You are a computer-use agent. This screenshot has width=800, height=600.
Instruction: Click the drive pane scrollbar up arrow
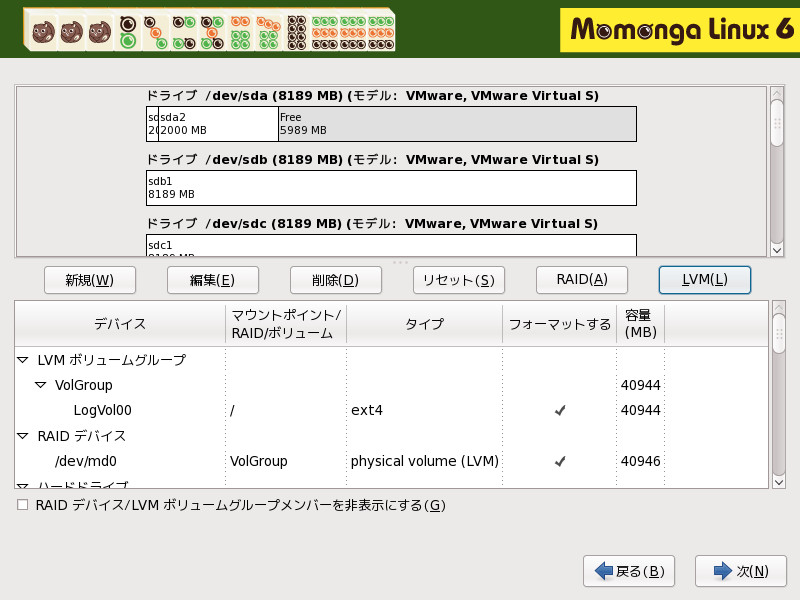tap(777, 93)
